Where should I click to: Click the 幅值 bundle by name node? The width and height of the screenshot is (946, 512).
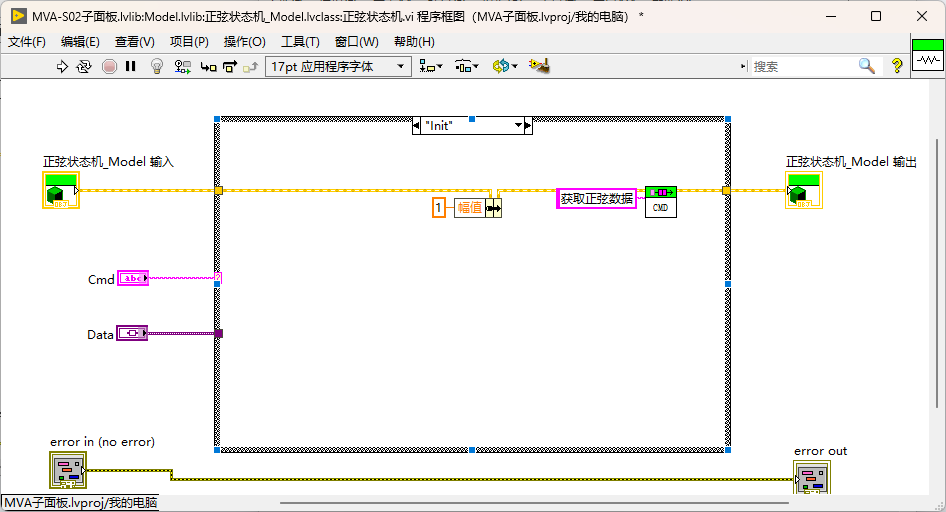click(477, 208)
